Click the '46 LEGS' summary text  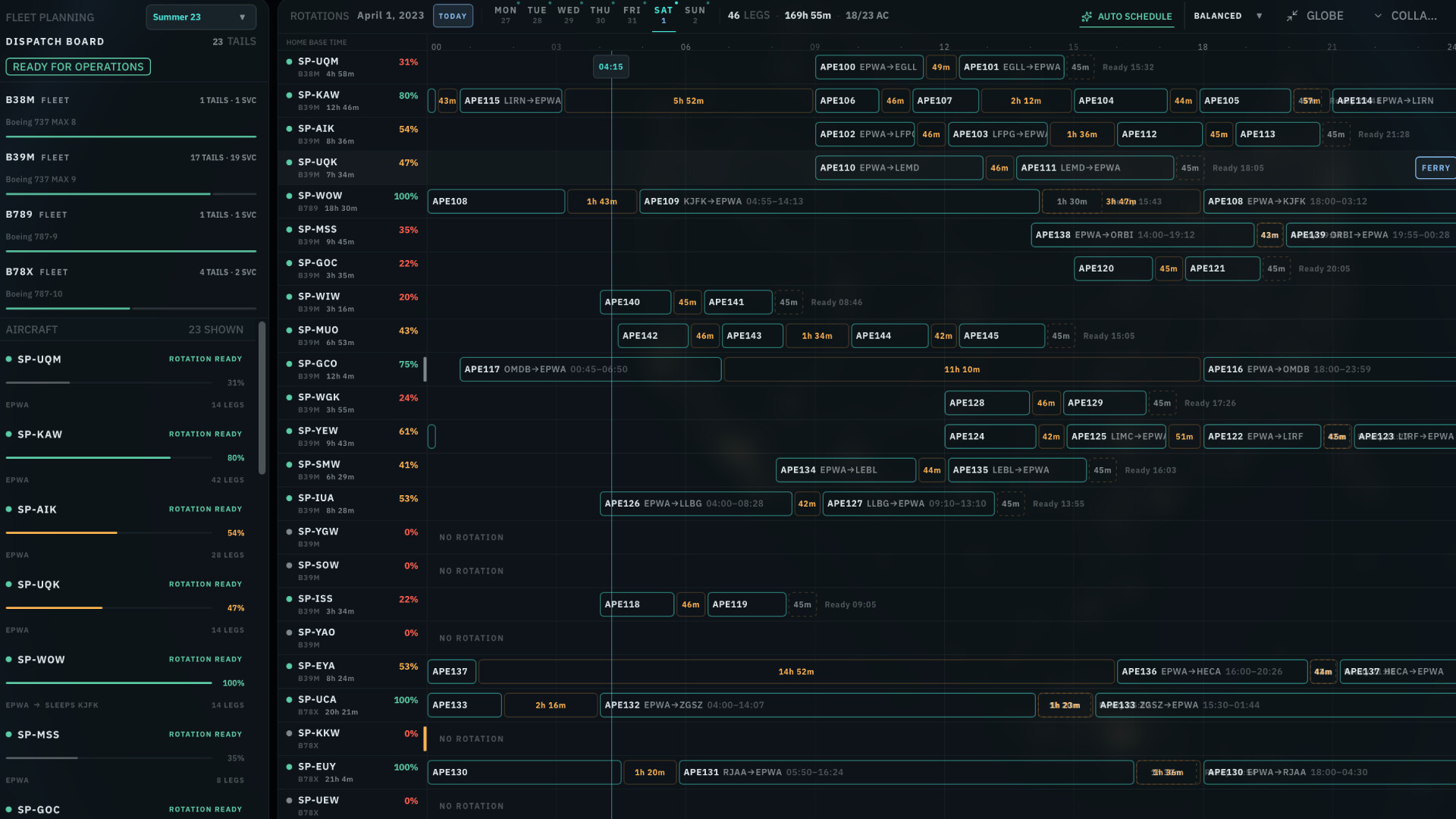(x=748, y=15)
